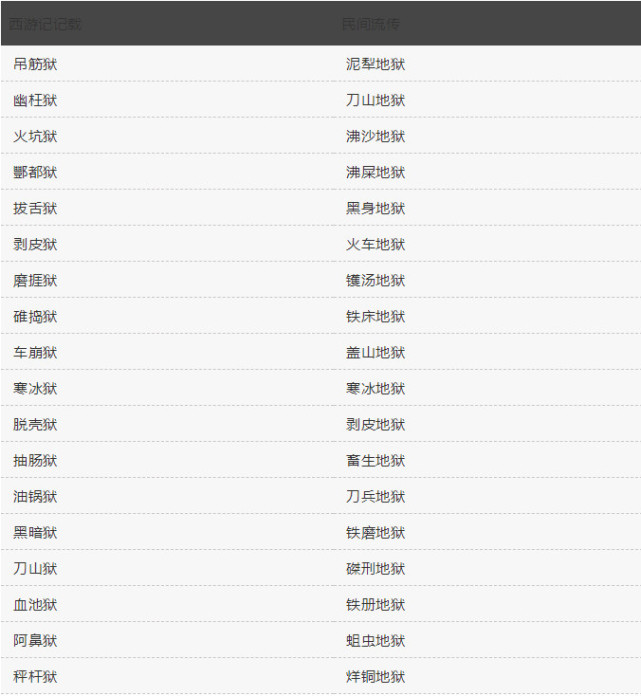This screenshot has width=641, height=696.
Task: Click the 盖山地狱 text
Action: pos(376,353)
